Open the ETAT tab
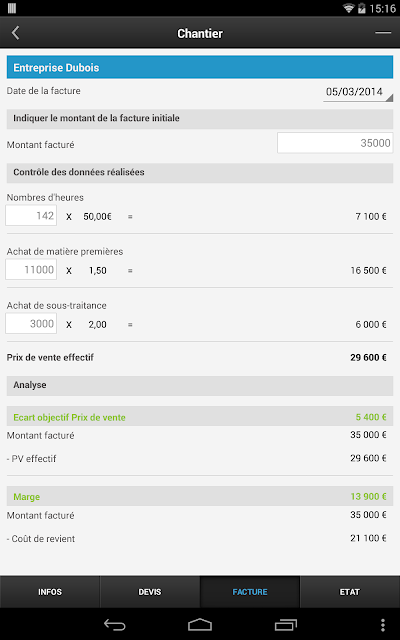The image size is (400, 640). [x=350, y=592]
